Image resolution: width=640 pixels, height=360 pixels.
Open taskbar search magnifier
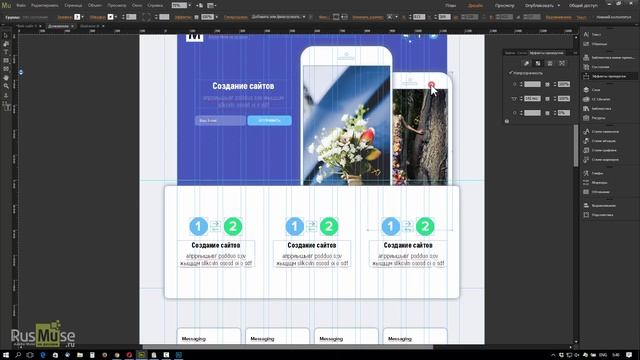point(18,355)
